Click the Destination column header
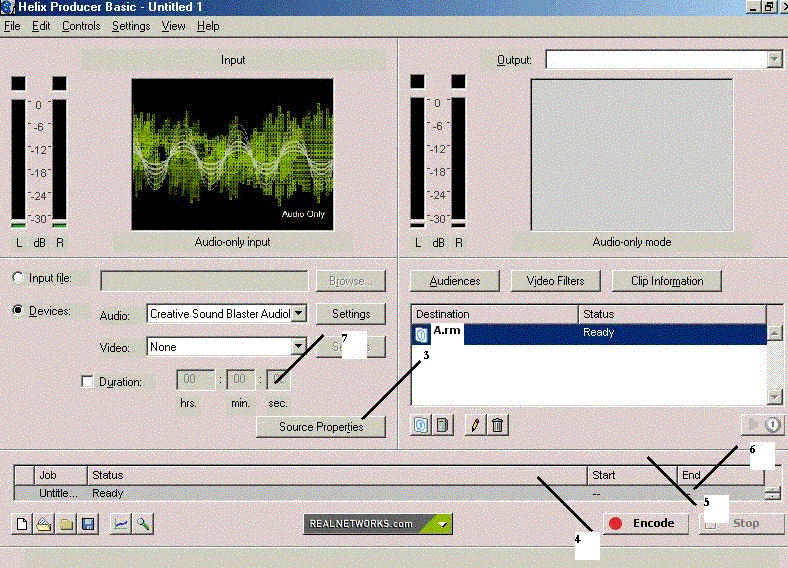788x568 pixels. point(495,314)
